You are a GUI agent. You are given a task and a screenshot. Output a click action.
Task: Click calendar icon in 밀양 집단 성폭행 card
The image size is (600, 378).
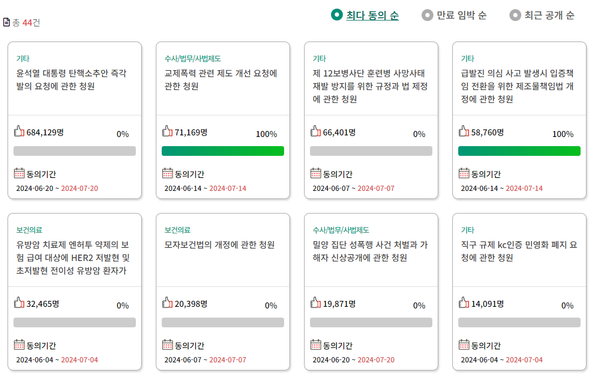[x=315, y=345]
